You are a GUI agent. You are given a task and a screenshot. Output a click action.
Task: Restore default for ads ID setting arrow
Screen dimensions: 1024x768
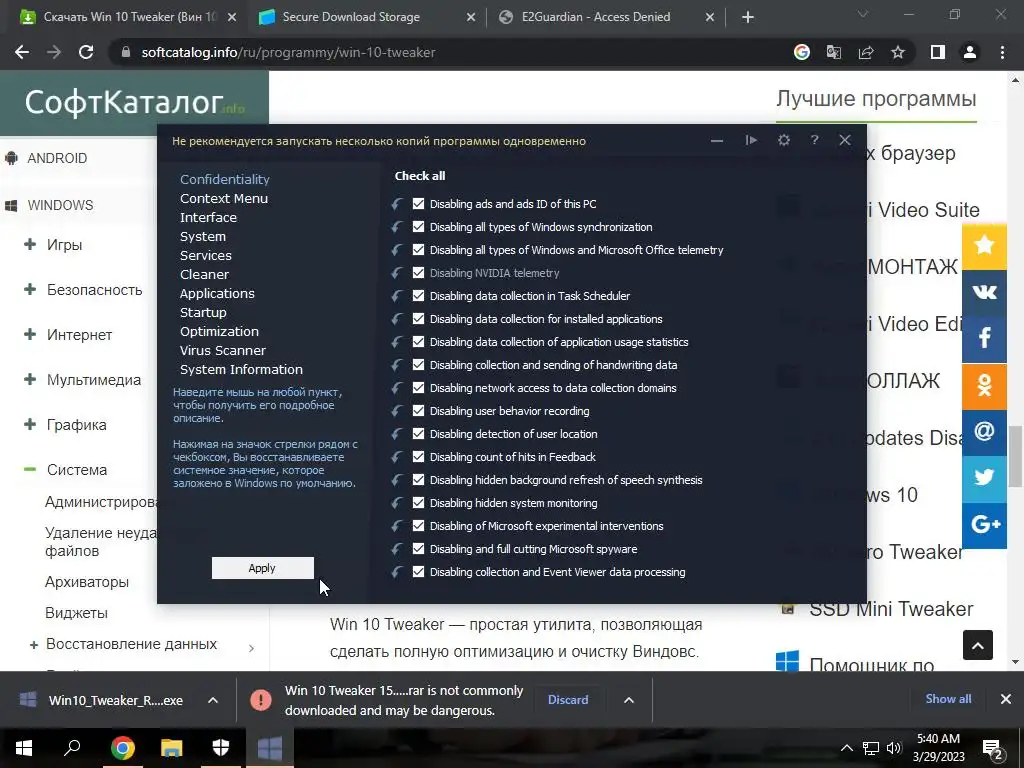pos(396,204)
